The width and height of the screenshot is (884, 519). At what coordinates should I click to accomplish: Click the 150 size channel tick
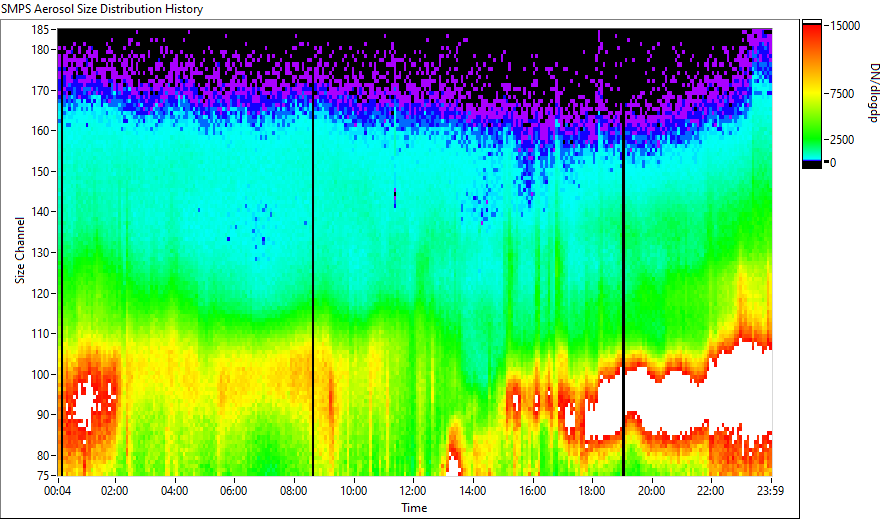39,171
